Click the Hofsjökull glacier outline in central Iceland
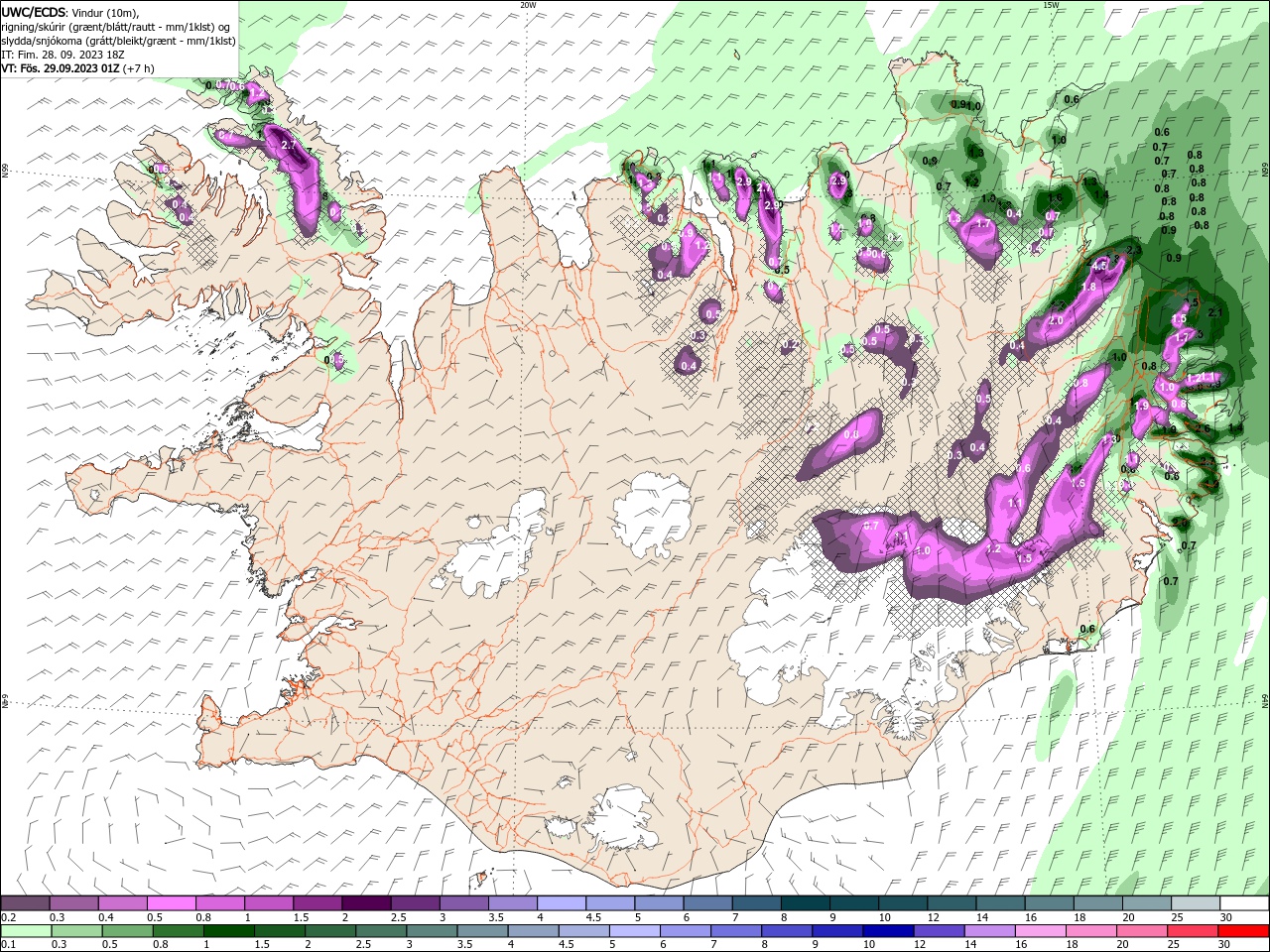1270x952 pixels. [x=653, y=515]
